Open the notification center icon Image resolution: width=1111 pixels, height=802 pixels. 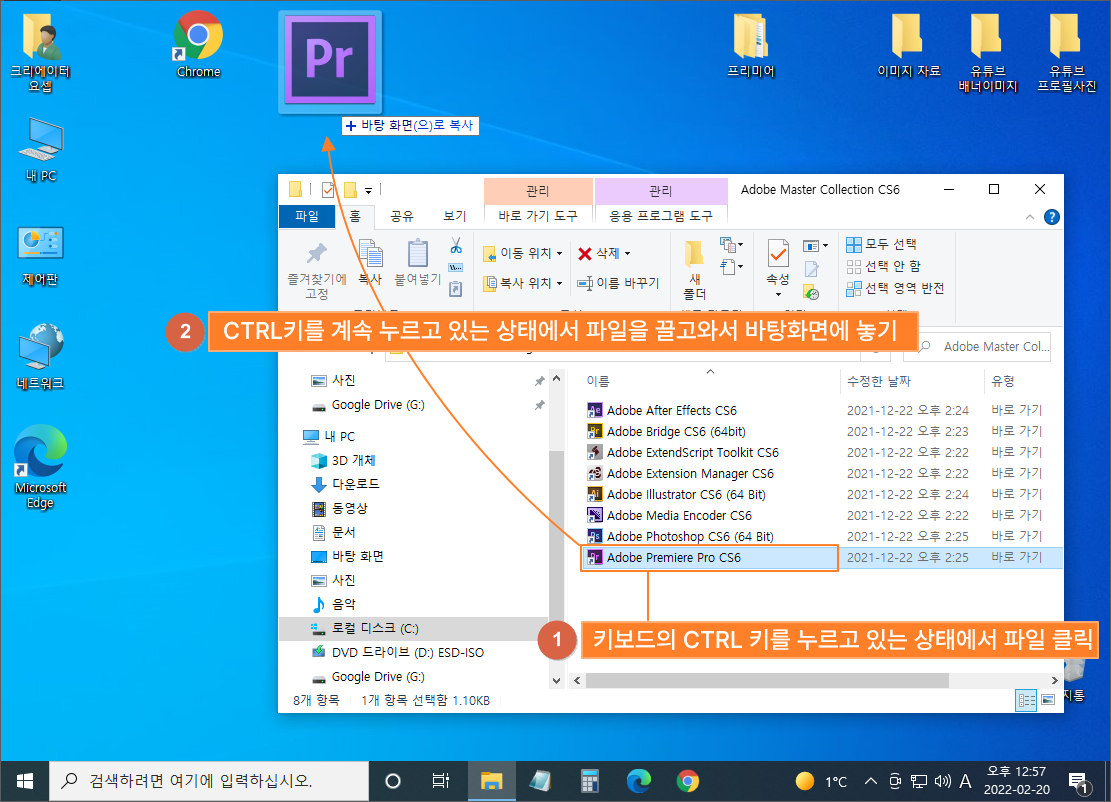pos(1079,782)
